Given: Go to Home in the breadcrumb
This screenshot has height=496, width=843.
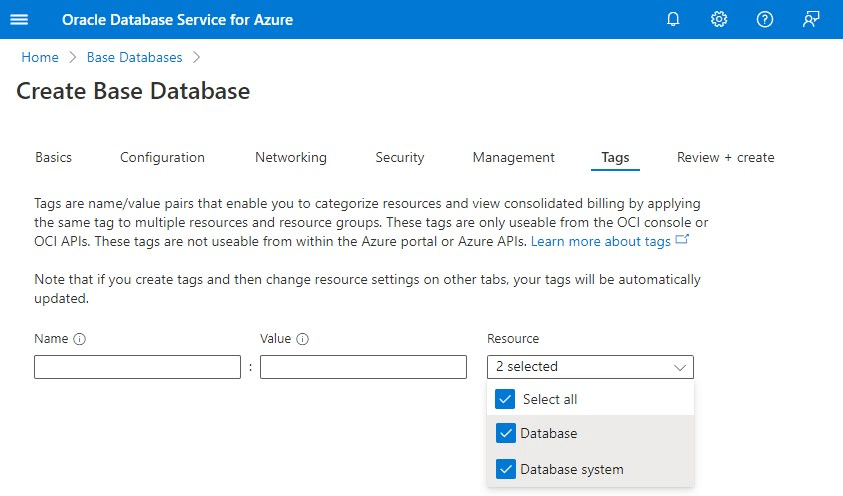Looking at the screenshot, I should point(40,57).
